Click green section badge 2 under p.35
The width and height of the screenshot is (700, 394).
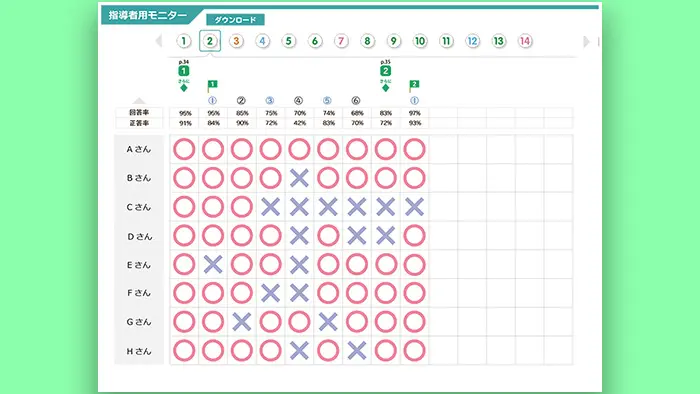(x=385, y=71)
